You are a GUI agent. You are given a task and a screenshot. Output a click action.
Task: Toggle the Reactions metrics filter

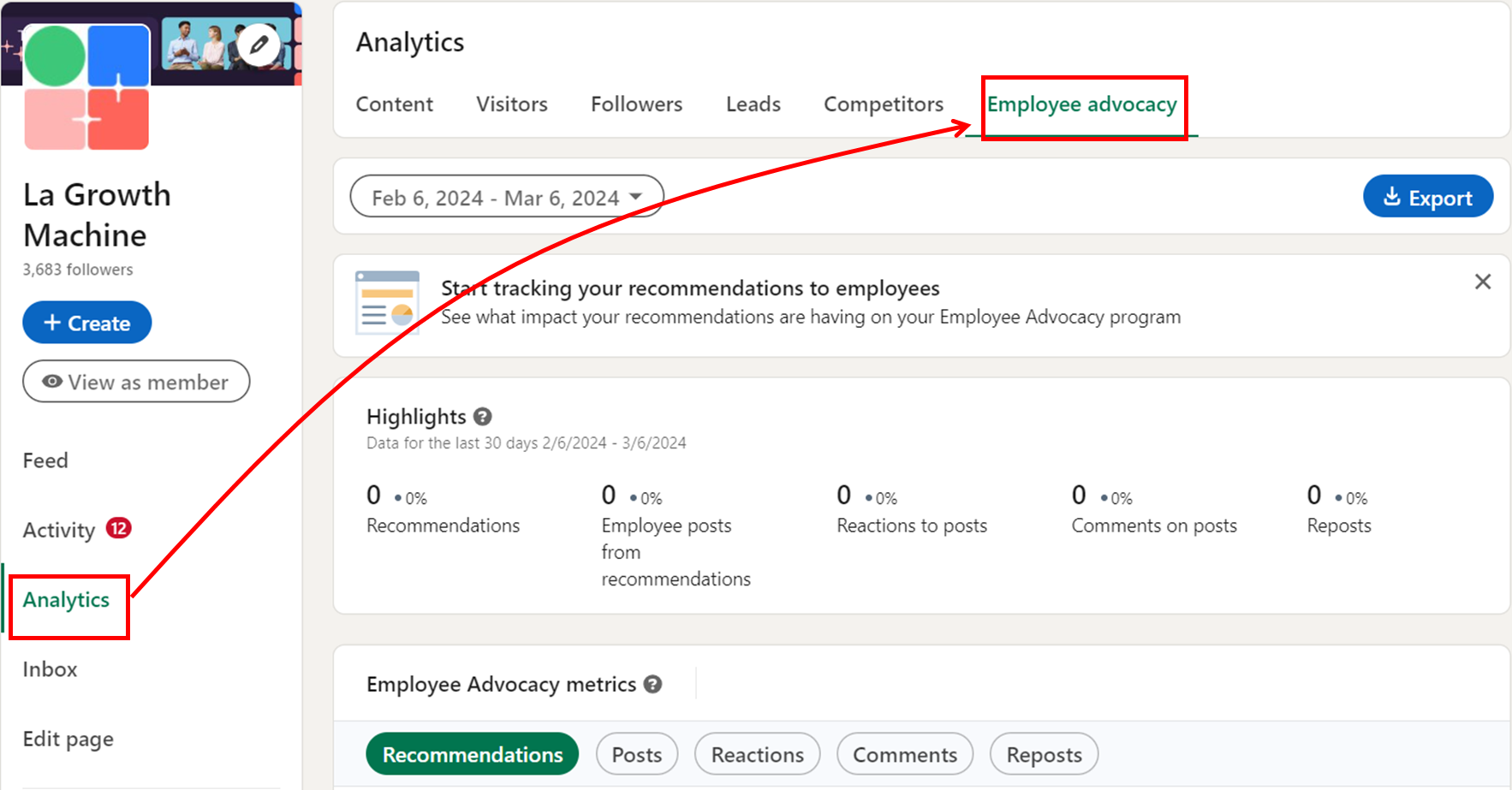coord(757,754)
